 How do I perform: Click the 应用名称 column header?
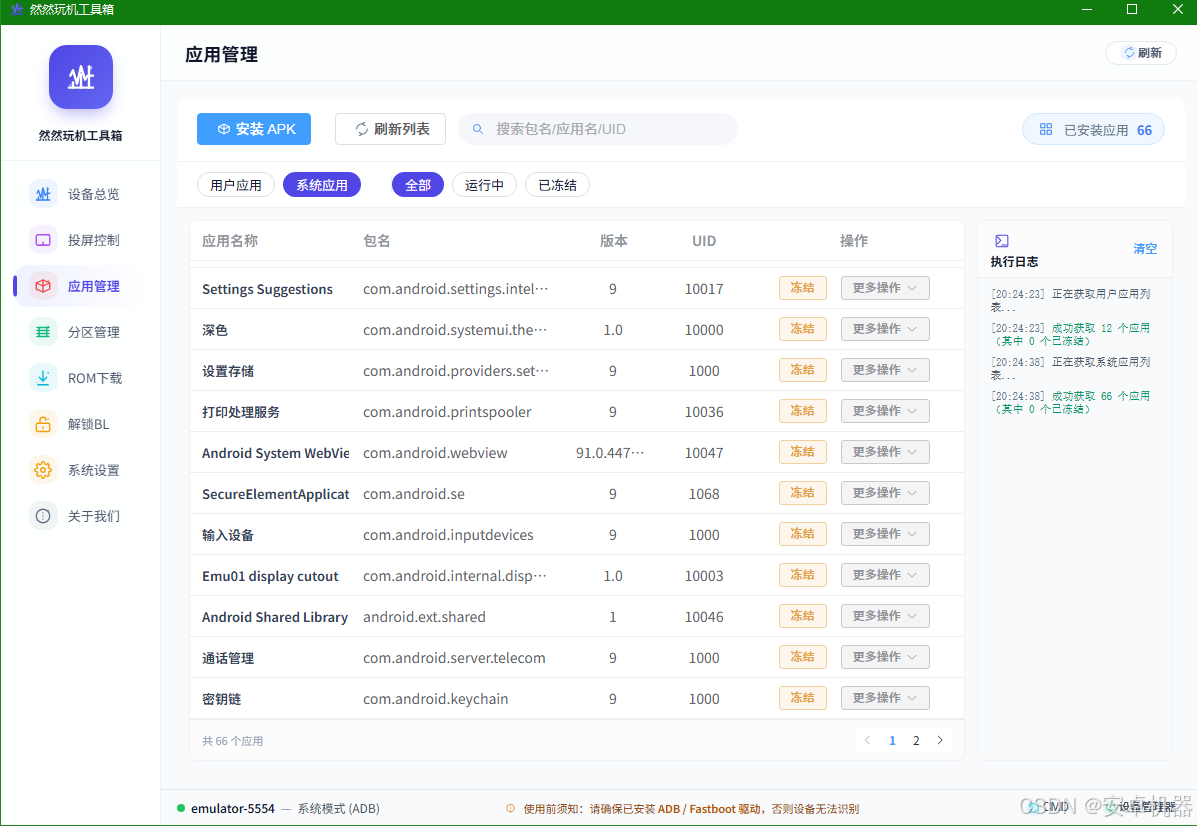coord(230,241)
